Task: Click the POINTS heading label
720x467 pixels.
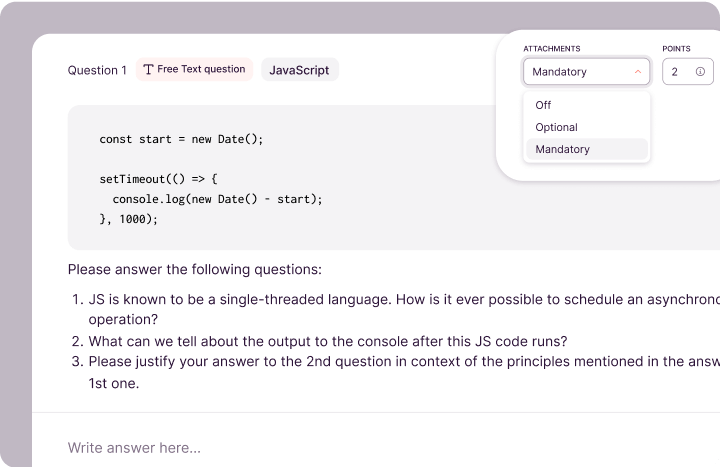Action: 676,48
